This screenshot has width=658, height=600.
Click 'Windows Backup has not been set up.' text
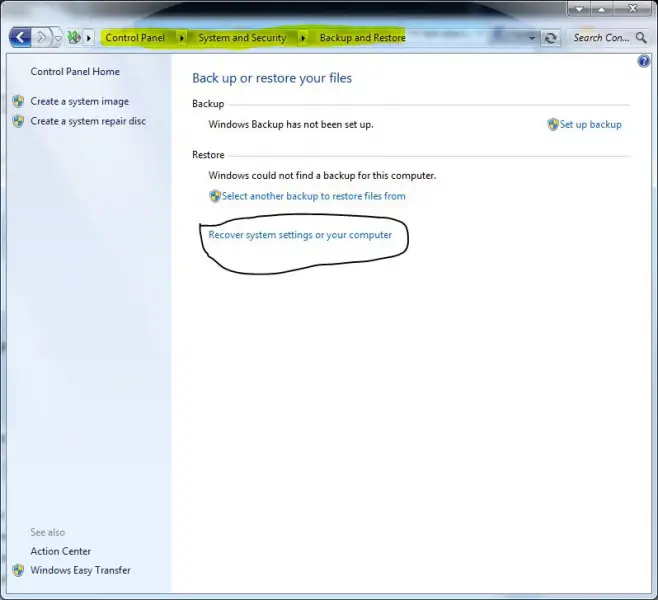click(x=291, y=125)
